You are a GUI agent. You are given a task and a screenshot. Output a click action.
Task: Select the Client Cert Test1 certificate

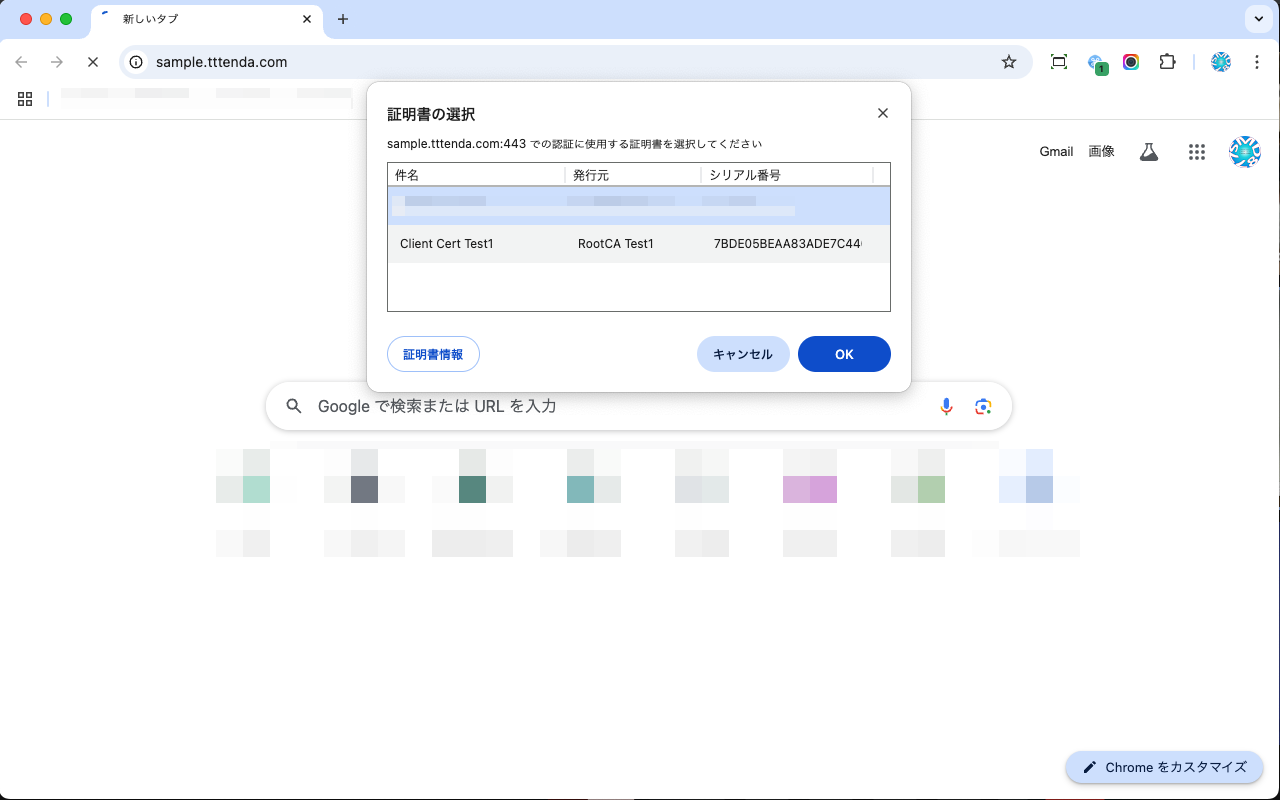point(446,243)
